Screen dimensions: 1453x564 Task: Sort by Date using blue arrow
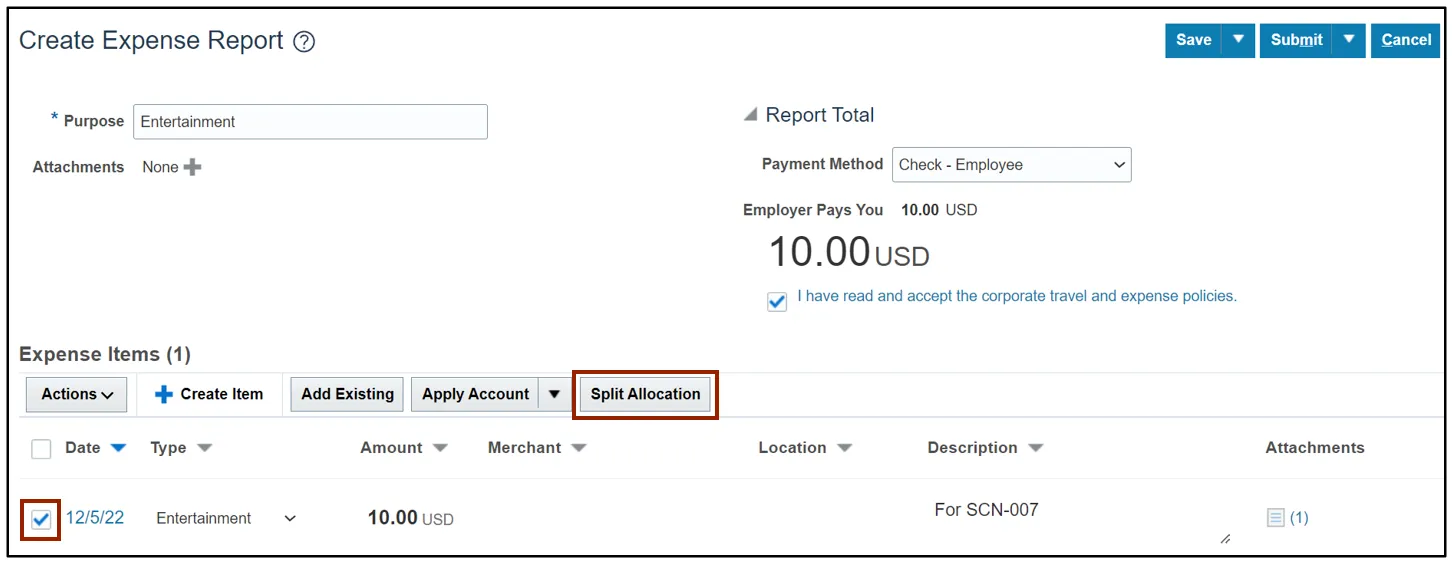pyautogui.click(x=118, y=448)
